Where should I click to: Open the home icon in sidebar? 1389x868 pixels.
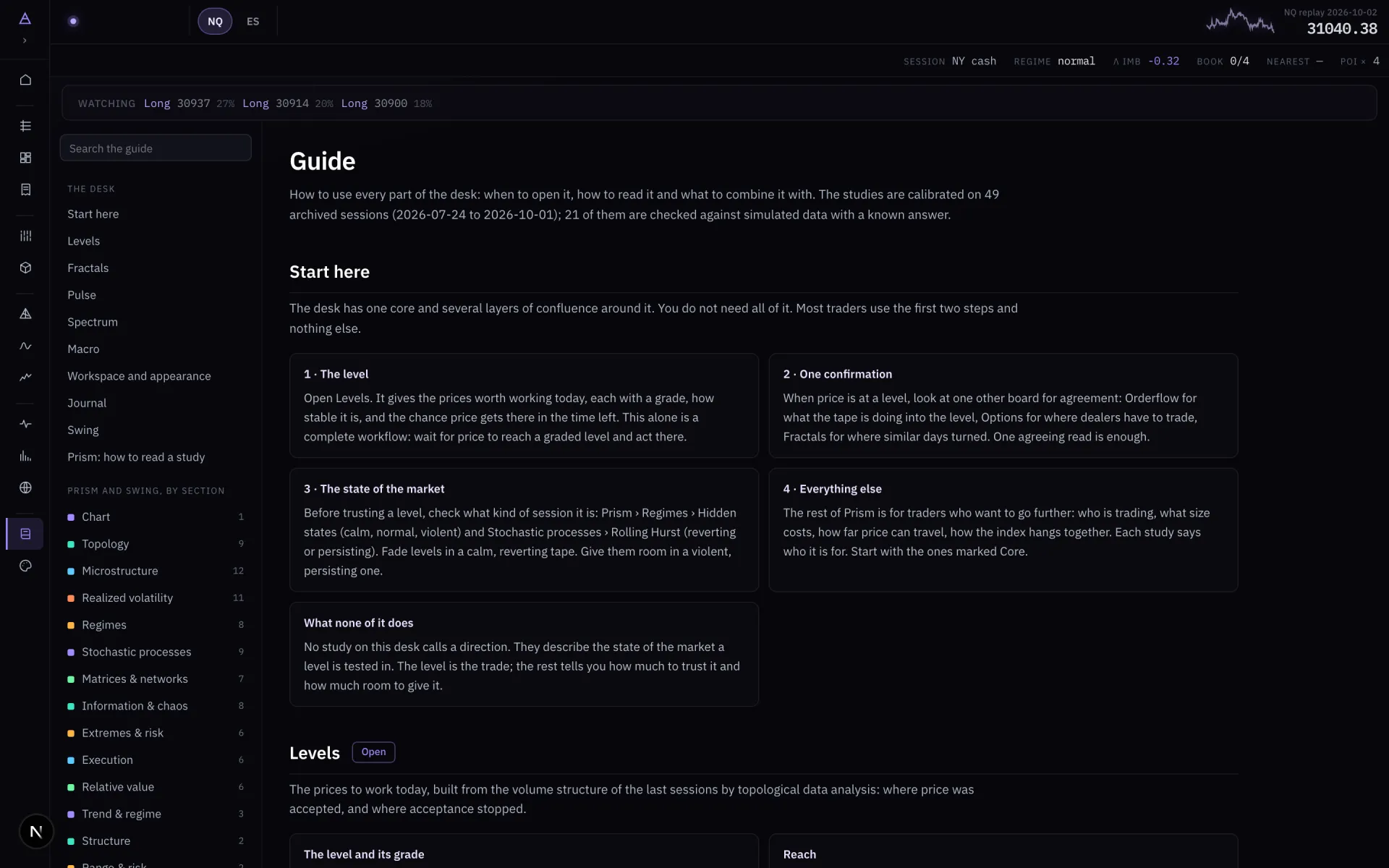coord(25,80)
